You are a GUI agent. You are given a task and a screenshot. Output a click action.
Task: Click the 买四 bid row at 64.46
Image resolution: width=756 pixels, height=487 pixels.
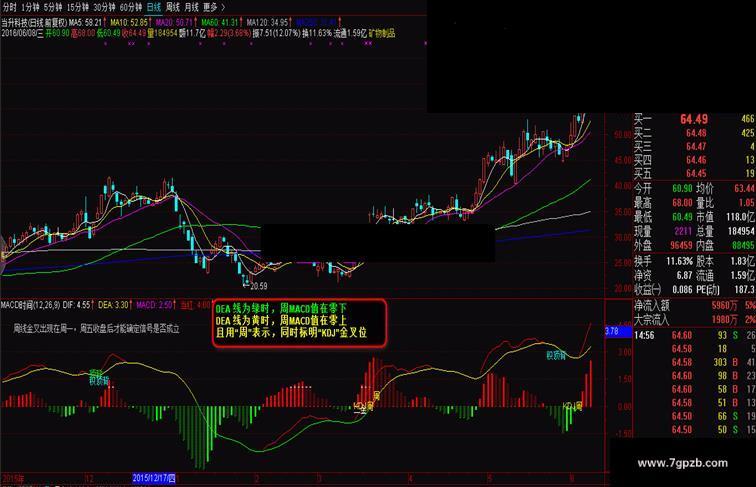tap(694, 160)
